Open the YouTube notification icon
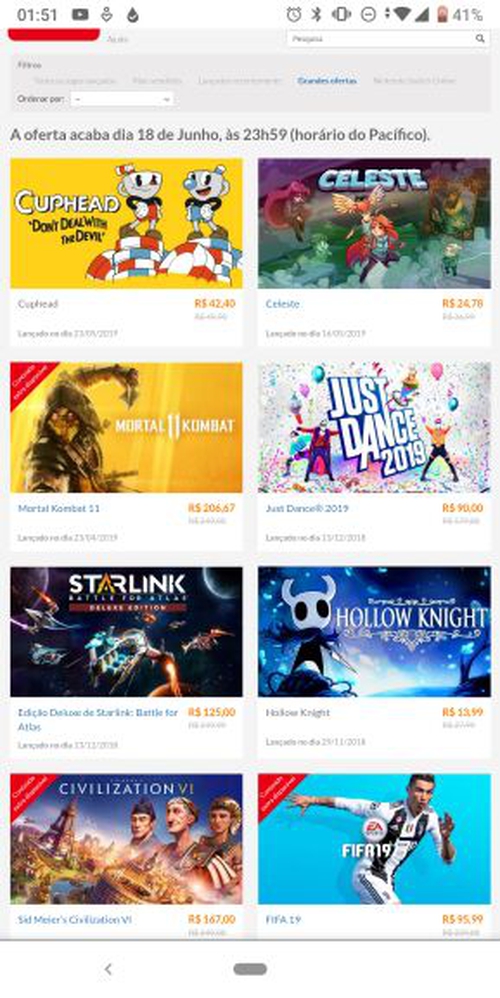This screenshot has width=500, height=998. (80, 15)
